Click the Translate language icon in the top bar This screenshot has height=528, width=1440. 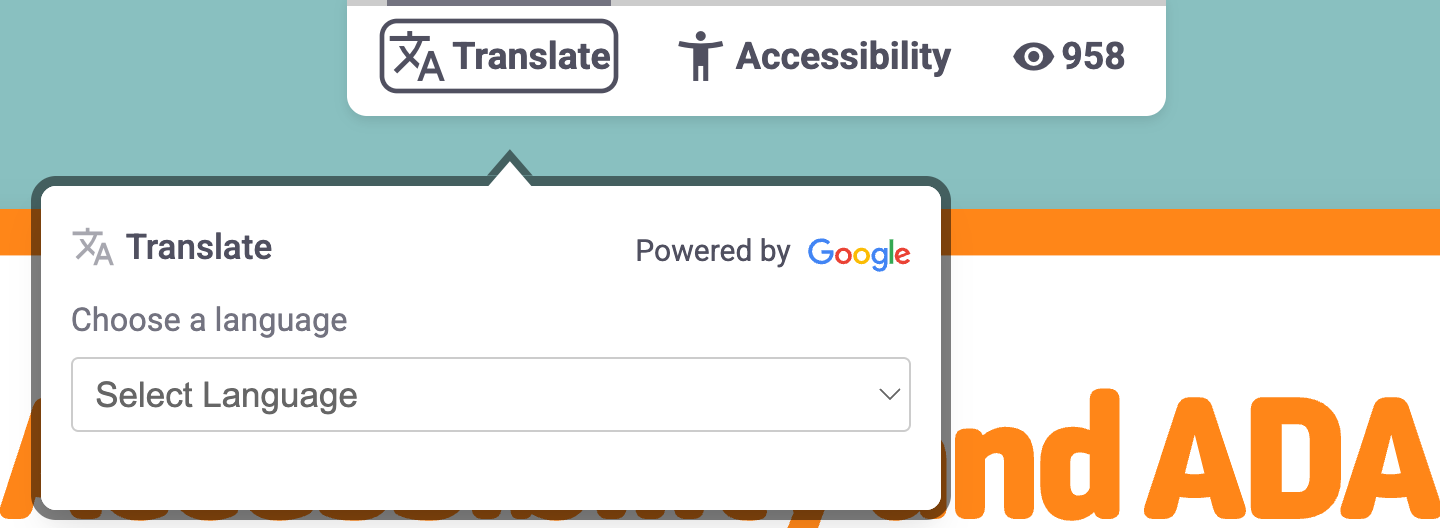[x=418, y=56]
